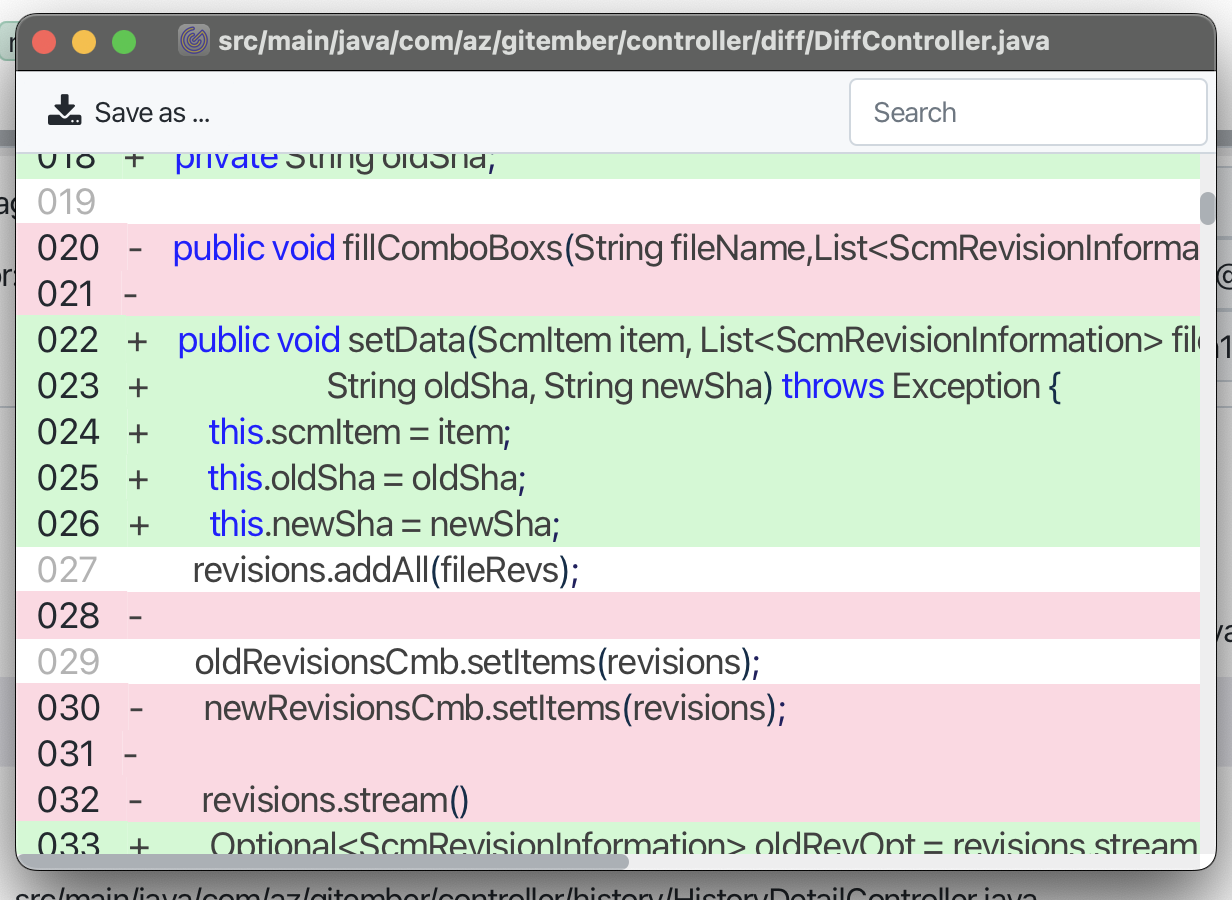
Task: Click the removed fillComboBoxs method line
Action: click(x=608, y=248)
